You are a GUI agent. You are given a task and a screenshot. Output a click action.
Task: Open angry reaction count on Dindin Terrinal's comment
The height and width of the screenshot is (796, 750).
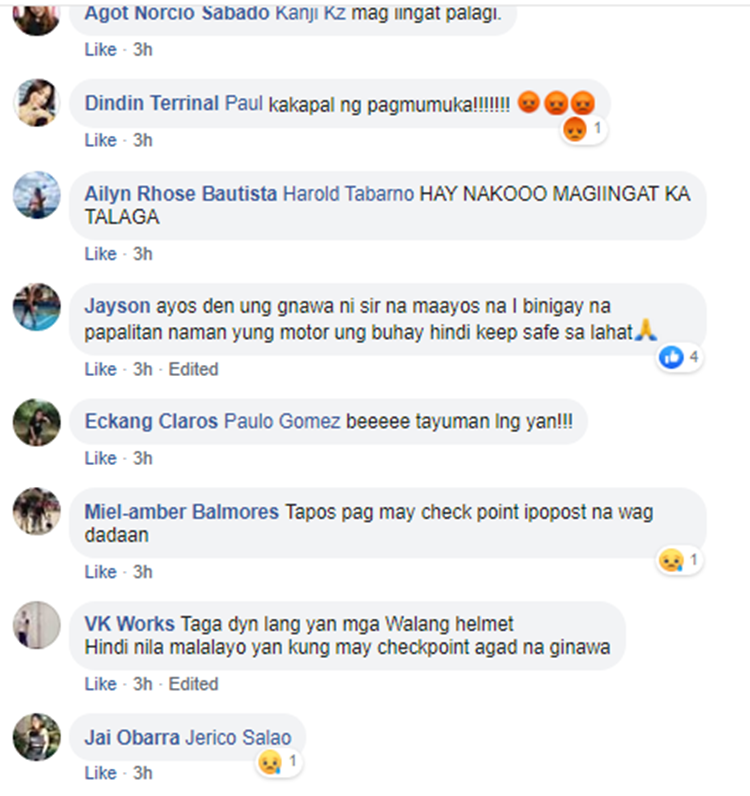tap(583, 129)
